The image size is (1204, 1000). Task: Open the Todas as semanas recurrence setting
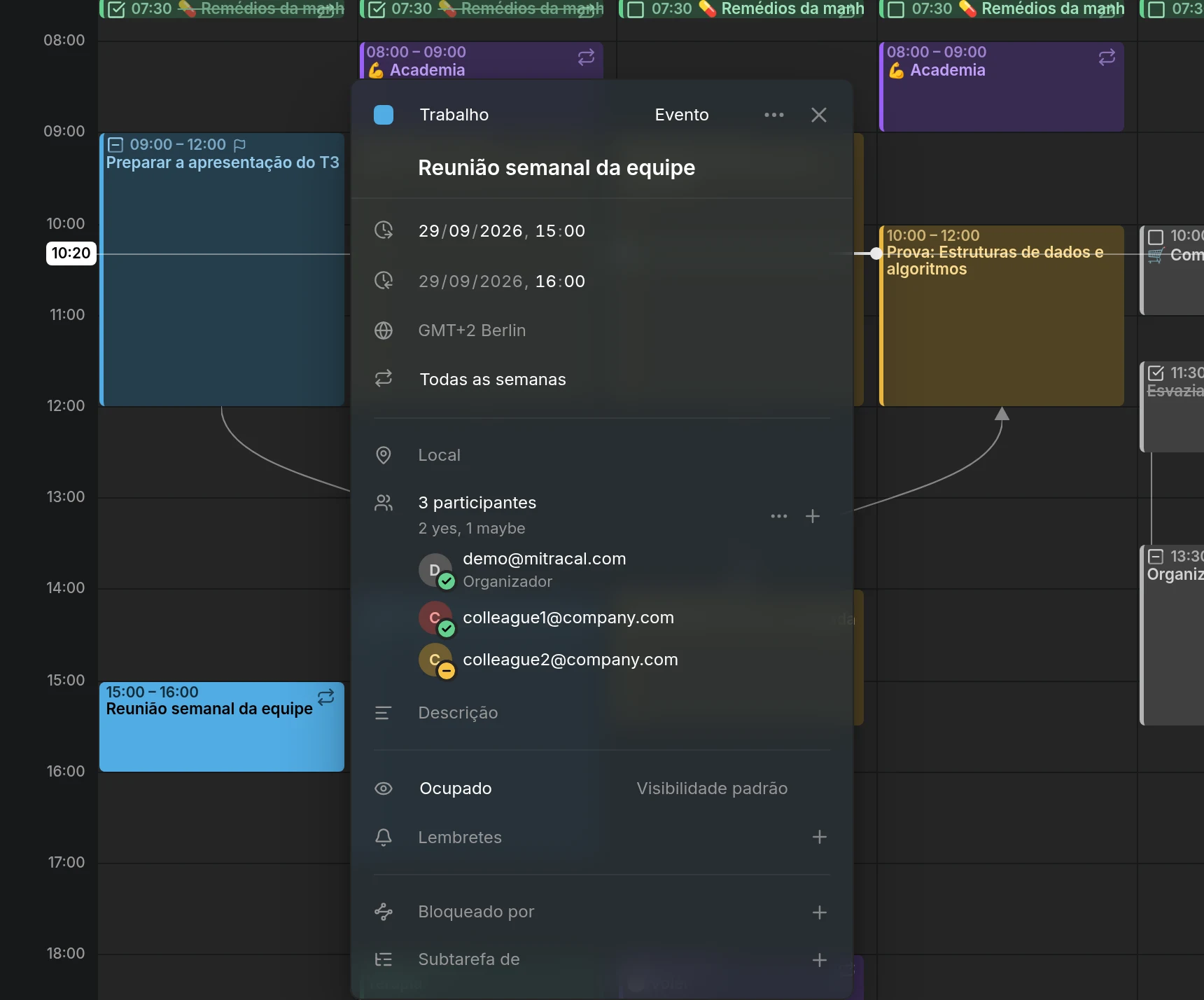coord(493,380)
